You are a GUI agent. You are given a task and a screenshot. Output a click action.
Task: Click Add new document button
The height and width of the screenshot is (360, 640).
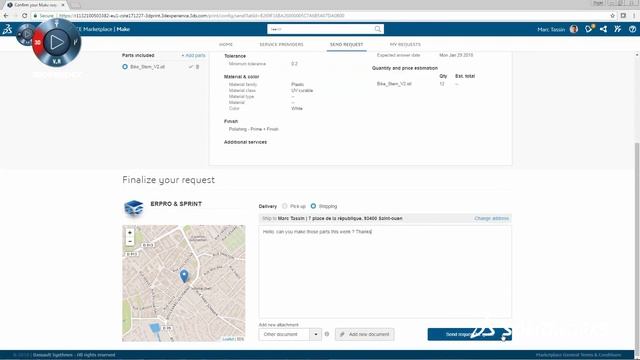364,334
